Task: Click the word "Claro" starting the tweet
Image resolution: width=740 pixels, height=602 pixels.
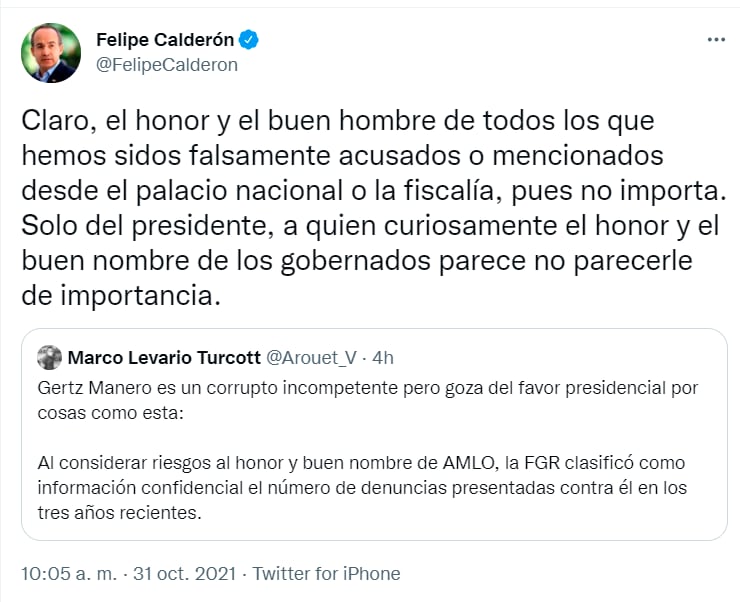Action: coord(52,121)
